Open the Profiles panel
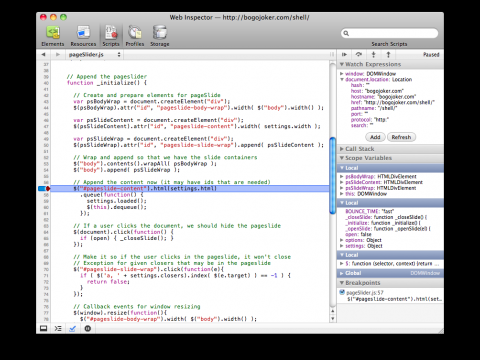480x360 pixels. [135, 36]
